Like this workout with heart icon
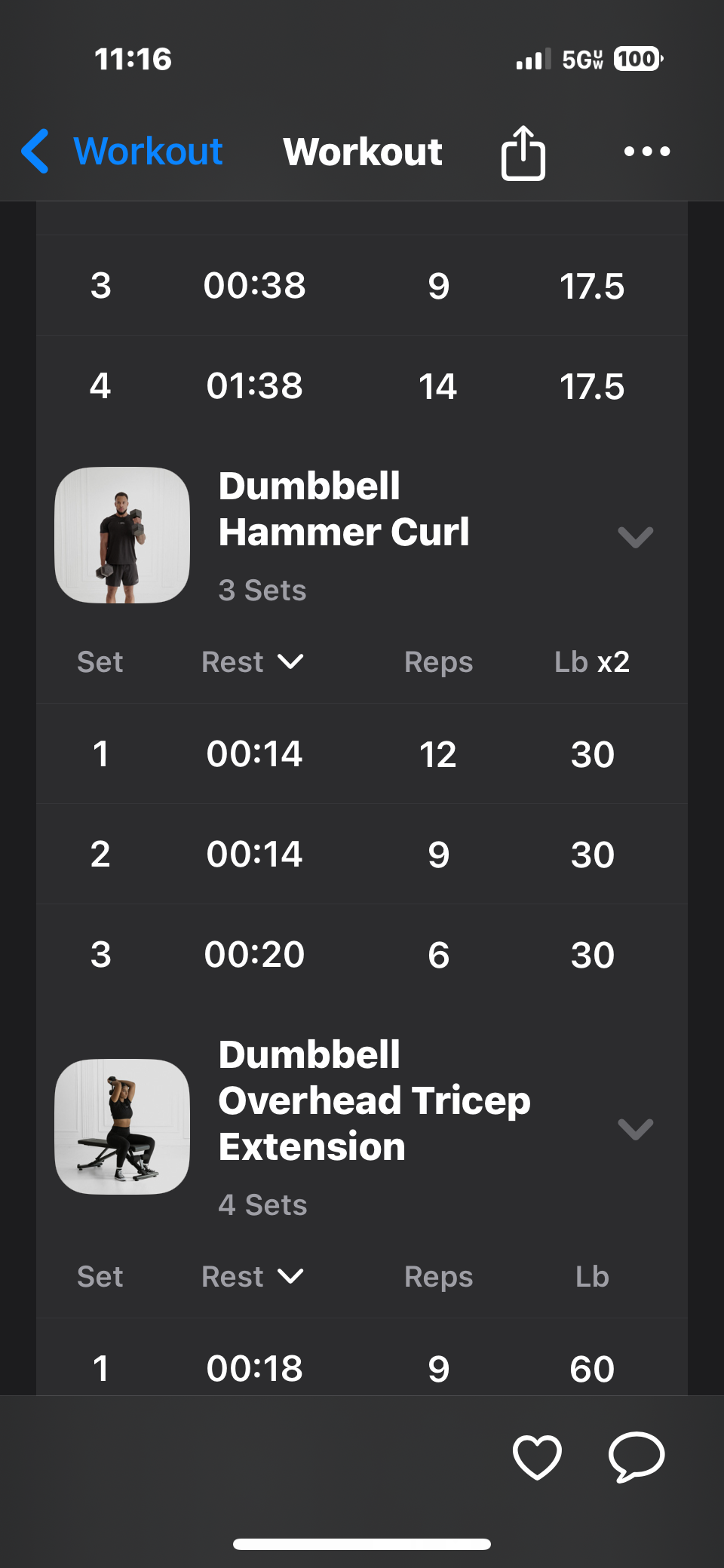The width and height of the screenshot is (724, 1568). [x=537, y=1456]
